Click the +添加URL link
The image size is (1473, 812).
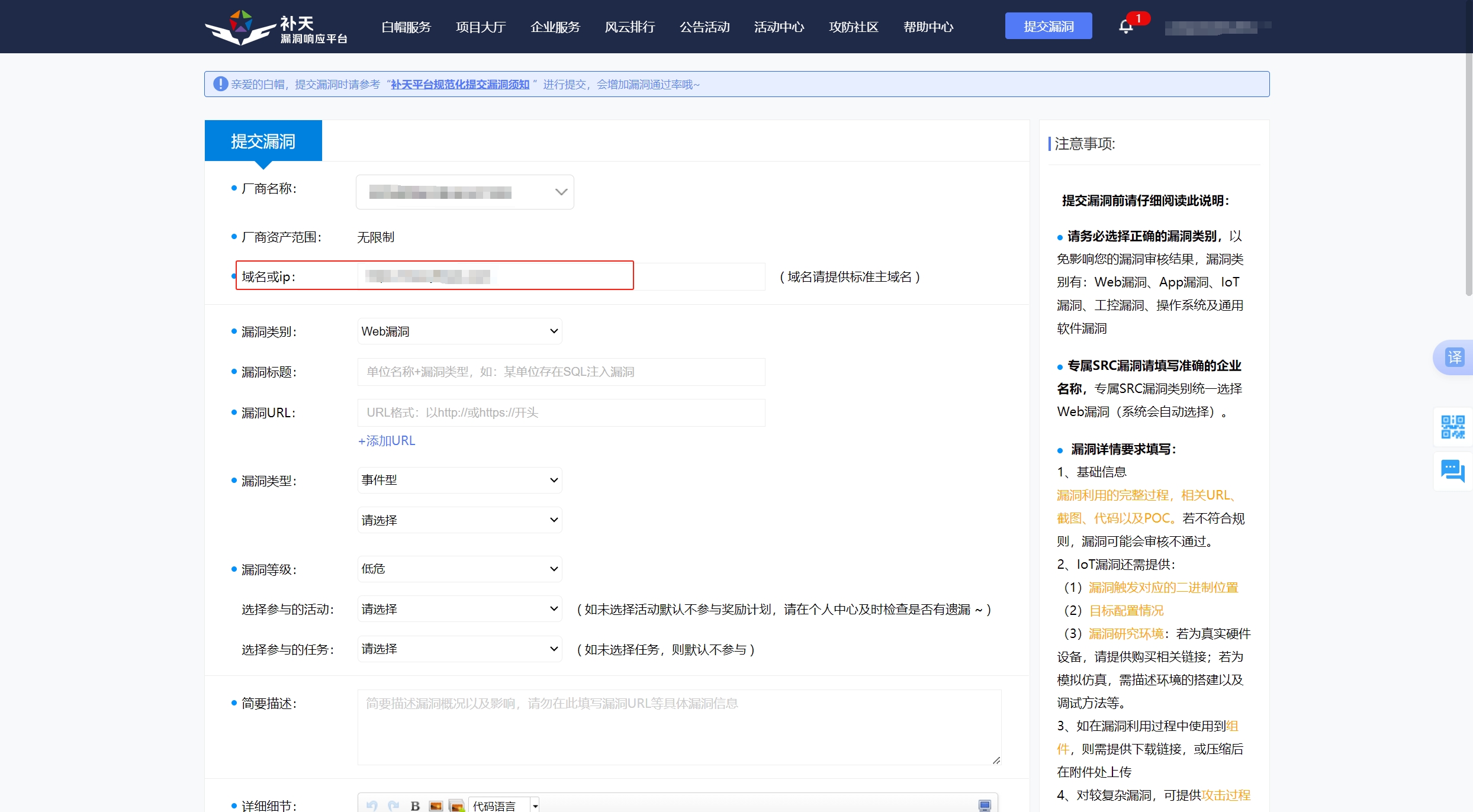(387, 441)
